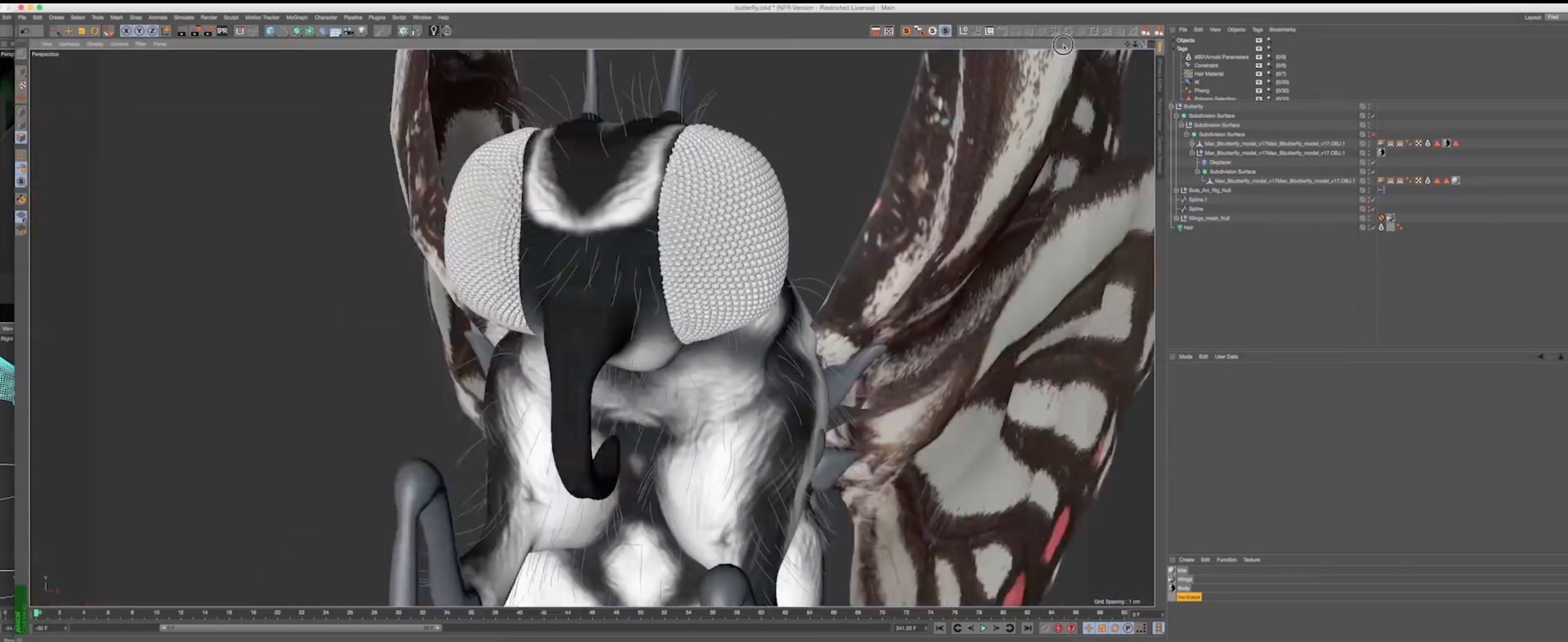This screenshot has height=642, width=1568.
Task: Click the orange Solo S icon
Action: (906, 31)
